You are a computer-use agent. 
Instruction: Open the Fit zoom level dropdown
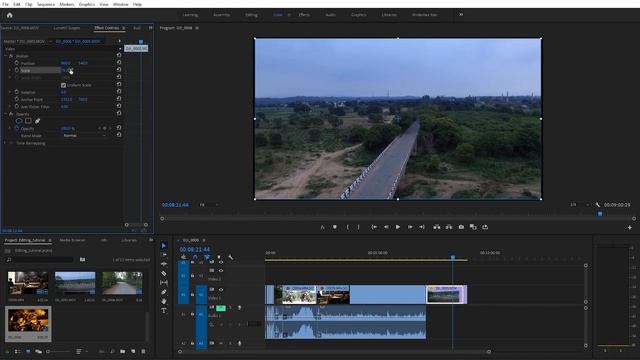[209, 204]
